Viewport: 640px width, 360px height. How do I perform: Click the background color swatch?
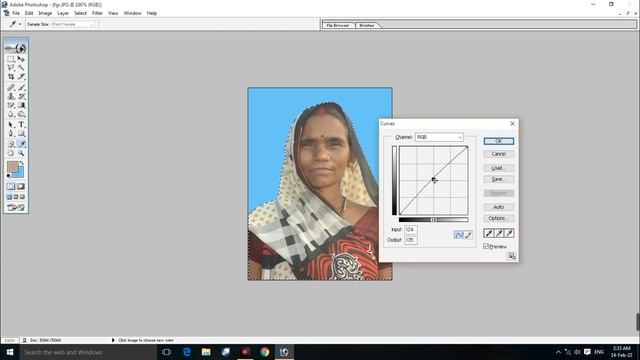(x=20, y=173)
